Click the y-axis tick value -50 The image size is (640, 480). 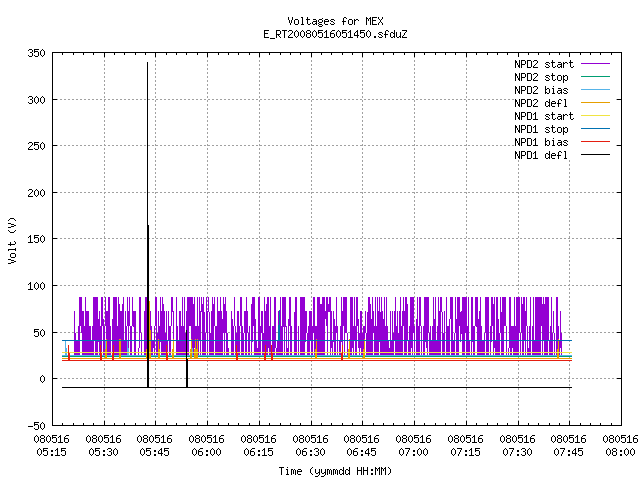(36, 426)
